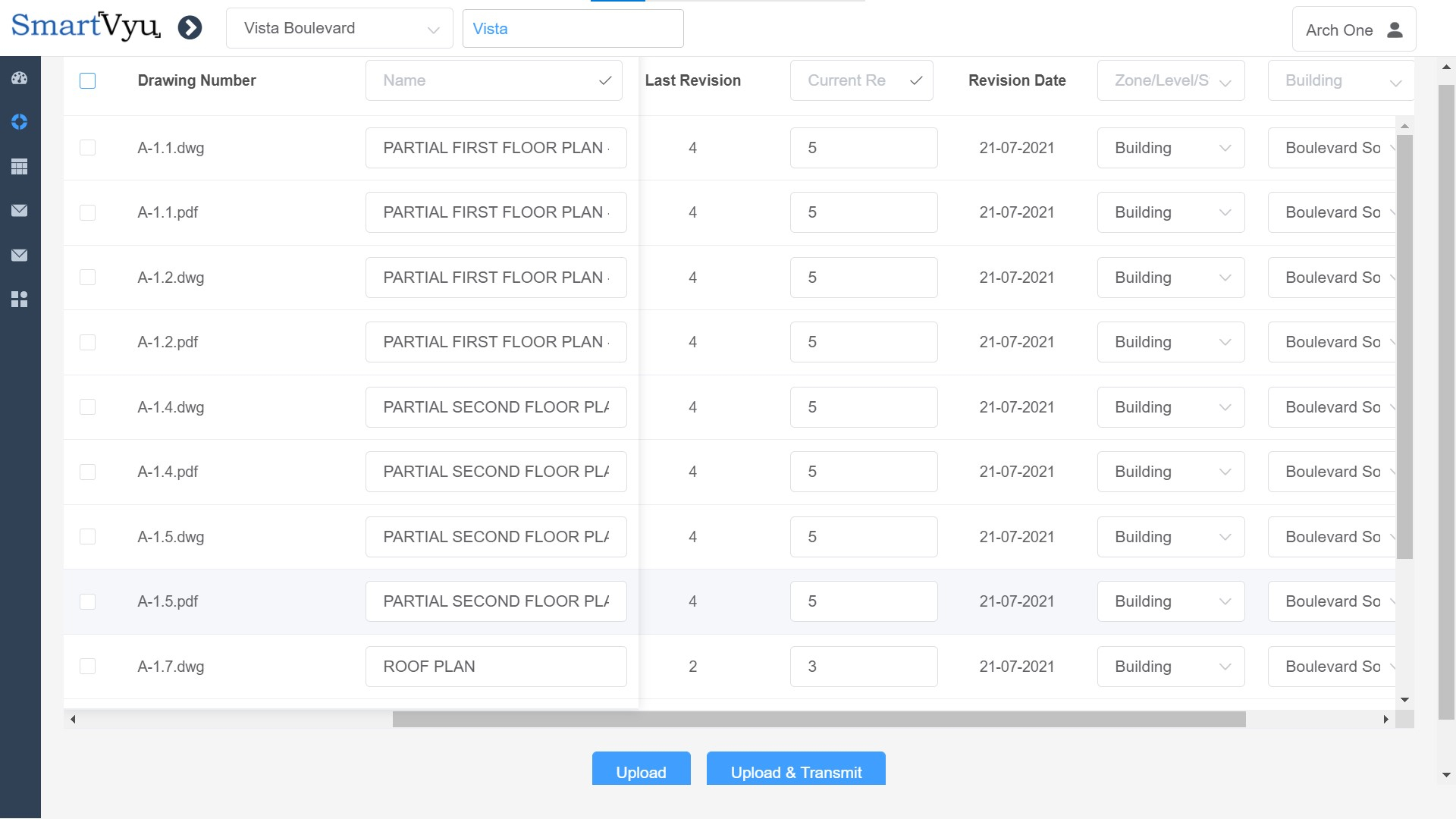This screenshot has width=1456, height=819.
Task: Click the mail/envelope icon in sidebar
Action: pos(20,211)
